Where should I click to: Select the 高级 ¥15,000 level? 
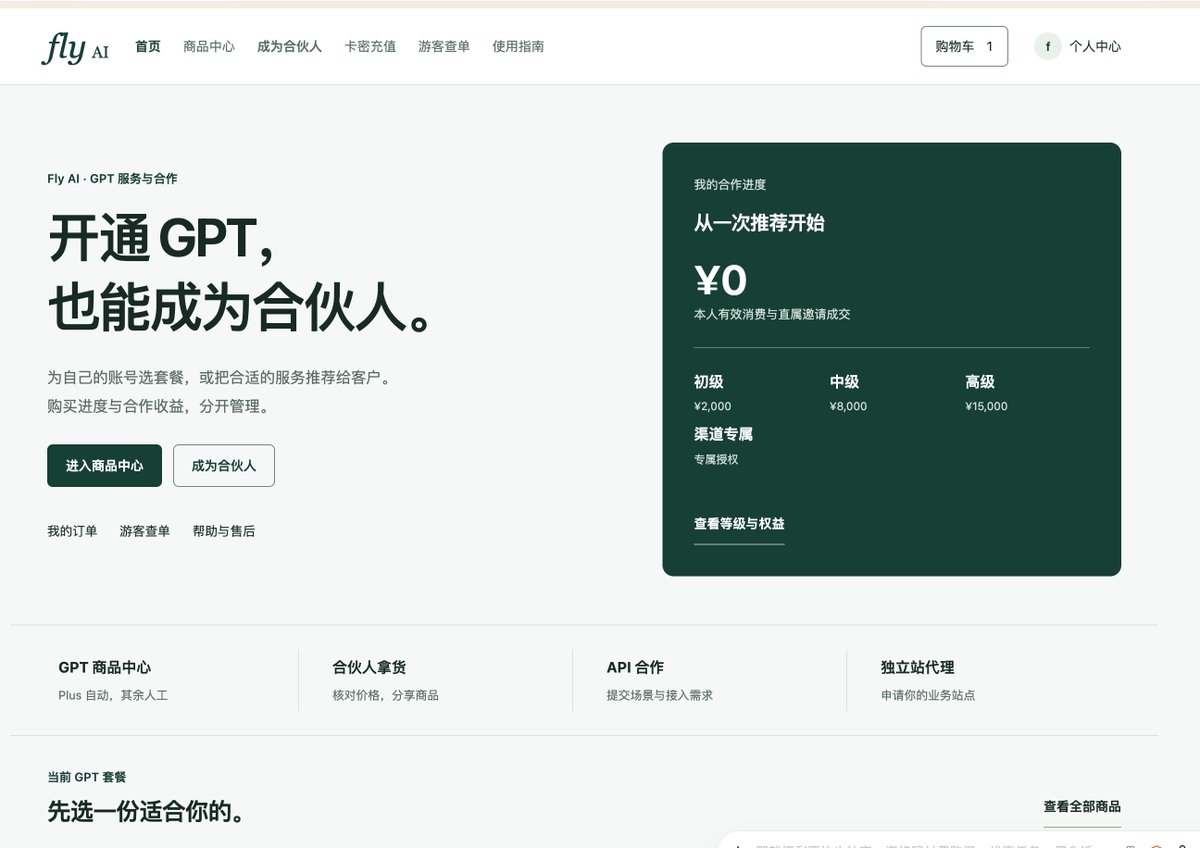[x=986, y=392]
